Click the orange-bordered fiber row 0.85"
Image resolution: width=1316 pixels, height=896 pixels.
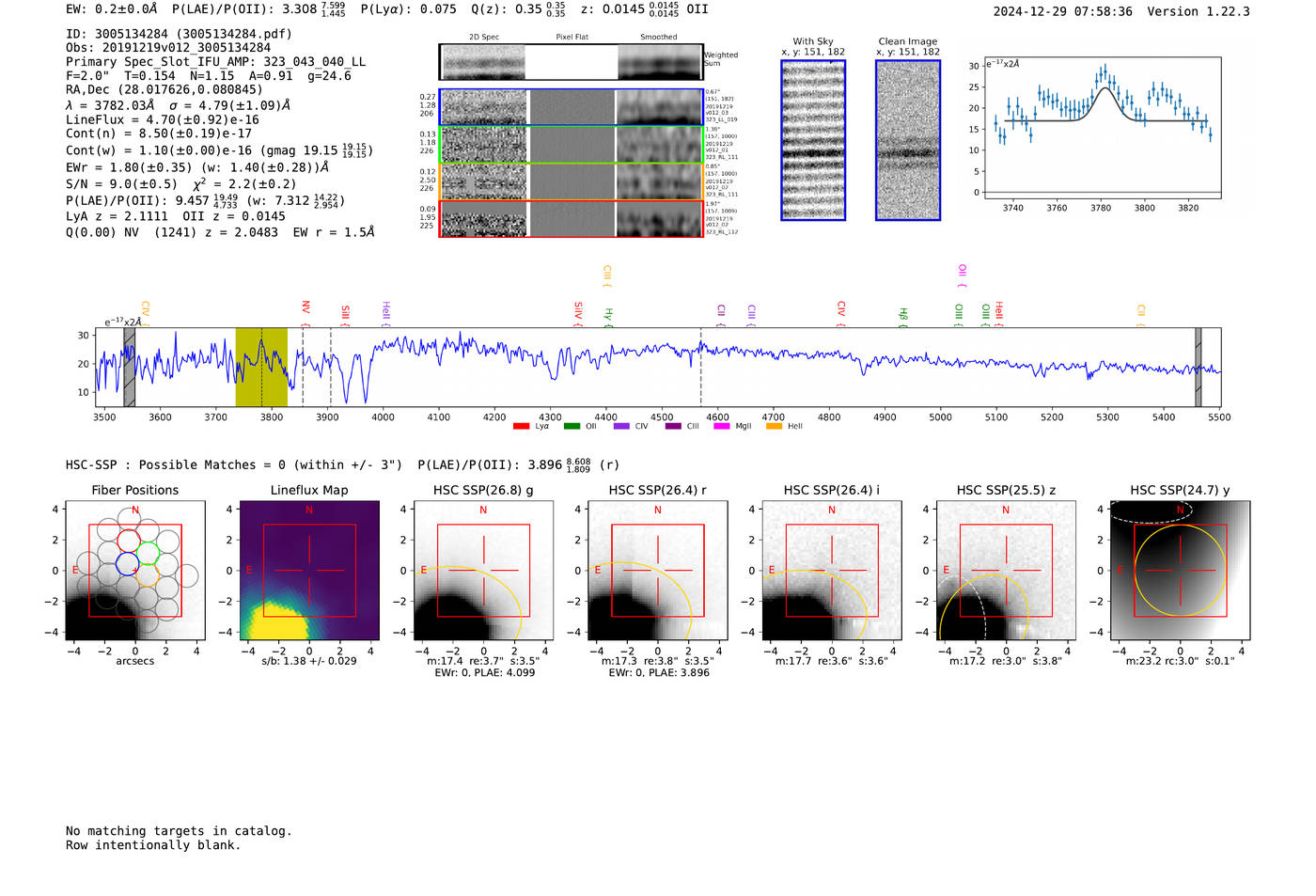pyautogui.click(x=572, y=181)
